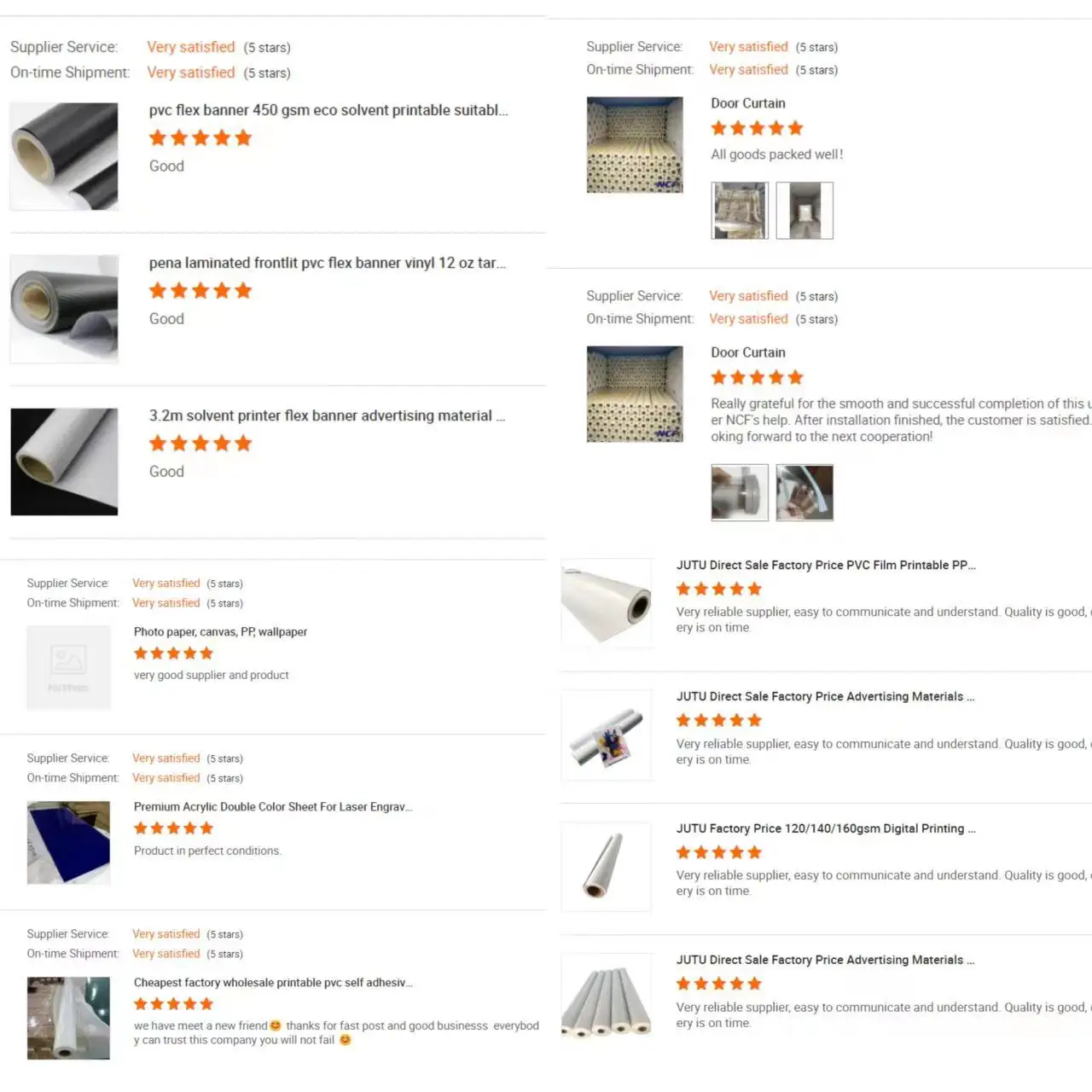
Task: Open the pena laminated frontlit pvc flex banner link
Action: (x=328, y=263)
